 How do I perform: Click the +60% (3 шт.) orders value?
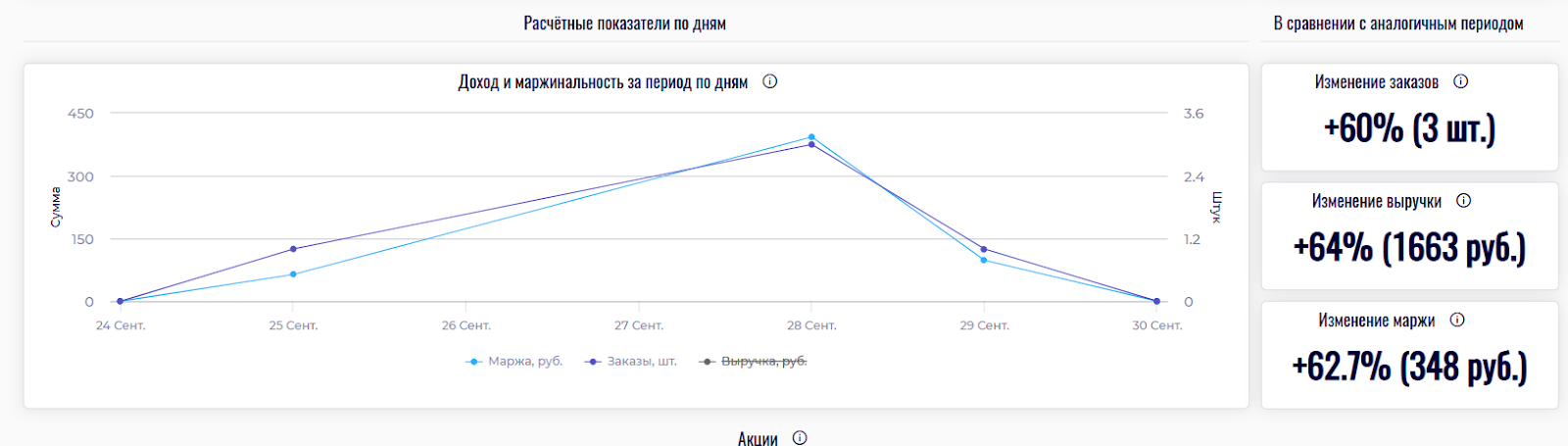1409,128
